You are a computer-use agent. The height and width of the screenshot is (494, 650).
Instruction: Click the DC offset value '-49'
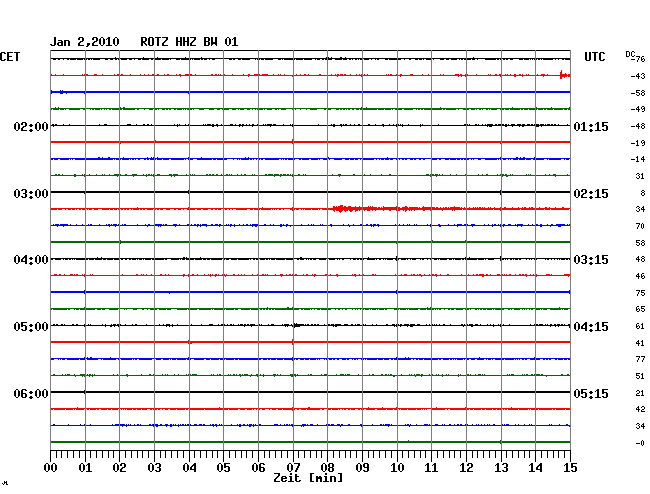(638, 109)
